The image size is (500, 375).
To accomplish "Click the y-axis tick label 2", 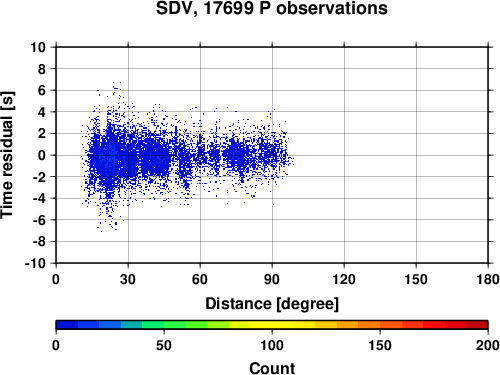I will coord(42,134).
